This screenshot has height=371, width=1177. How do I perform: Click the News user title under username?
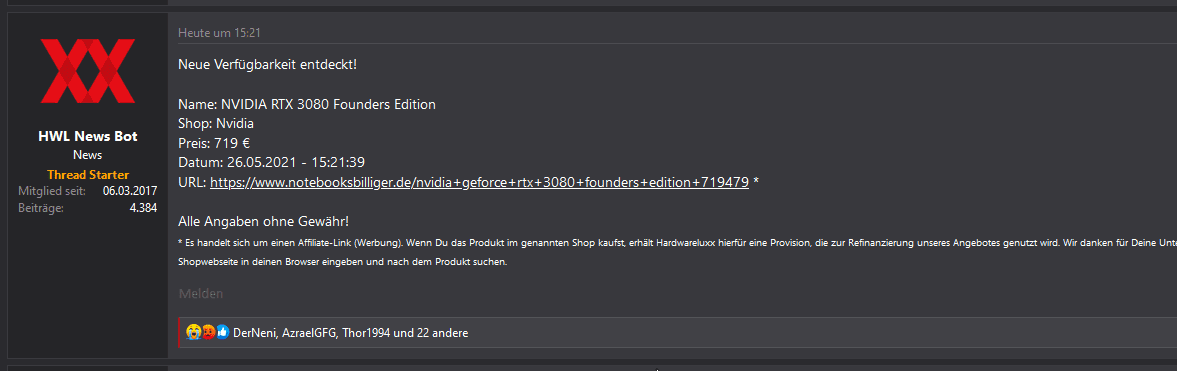(88, 155)
